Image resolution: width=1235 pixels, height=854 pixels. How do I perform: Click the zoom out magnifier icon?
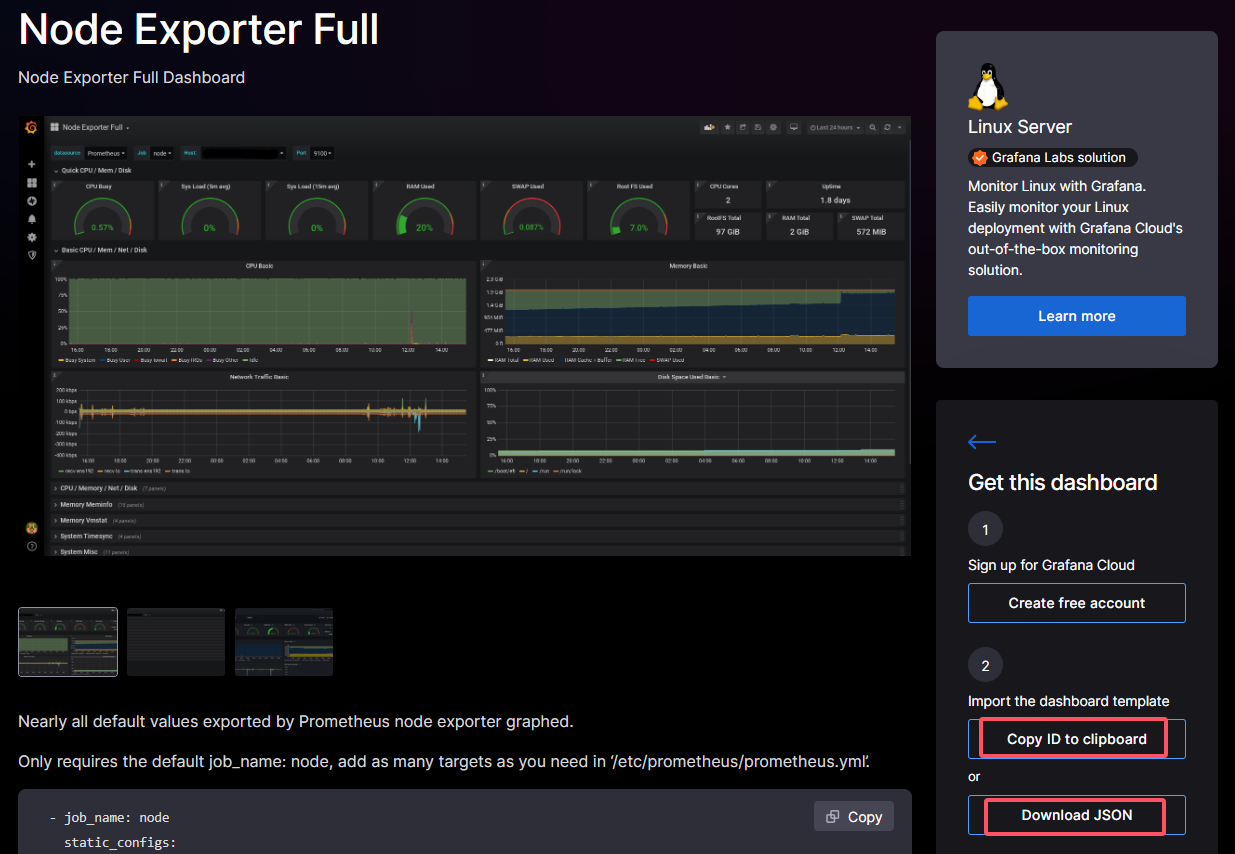[x=873, y=128]
